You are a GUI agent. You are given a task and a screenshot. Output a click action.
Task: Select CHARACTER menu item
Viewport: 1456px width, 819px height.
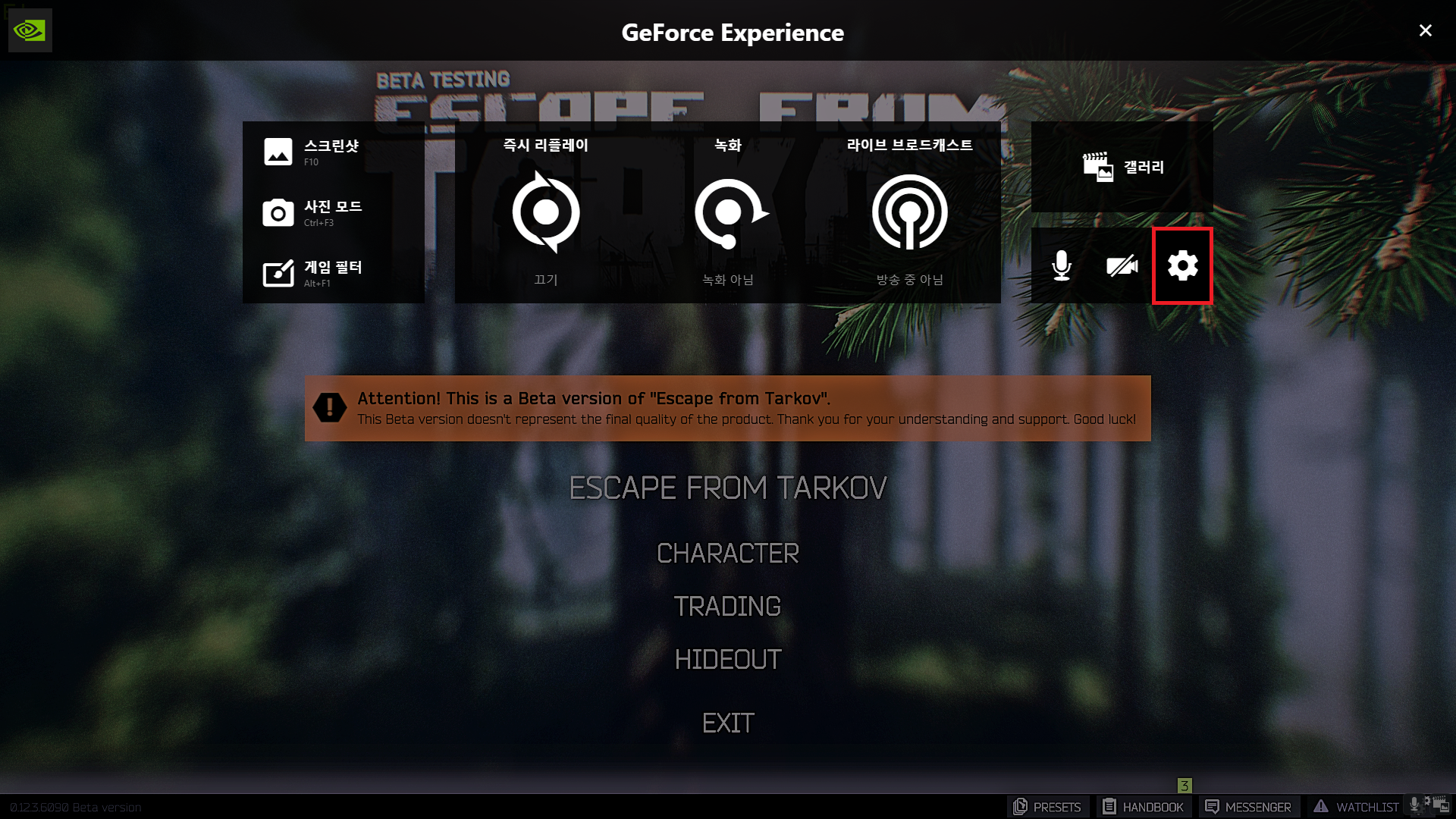click(x=727, y=554)
